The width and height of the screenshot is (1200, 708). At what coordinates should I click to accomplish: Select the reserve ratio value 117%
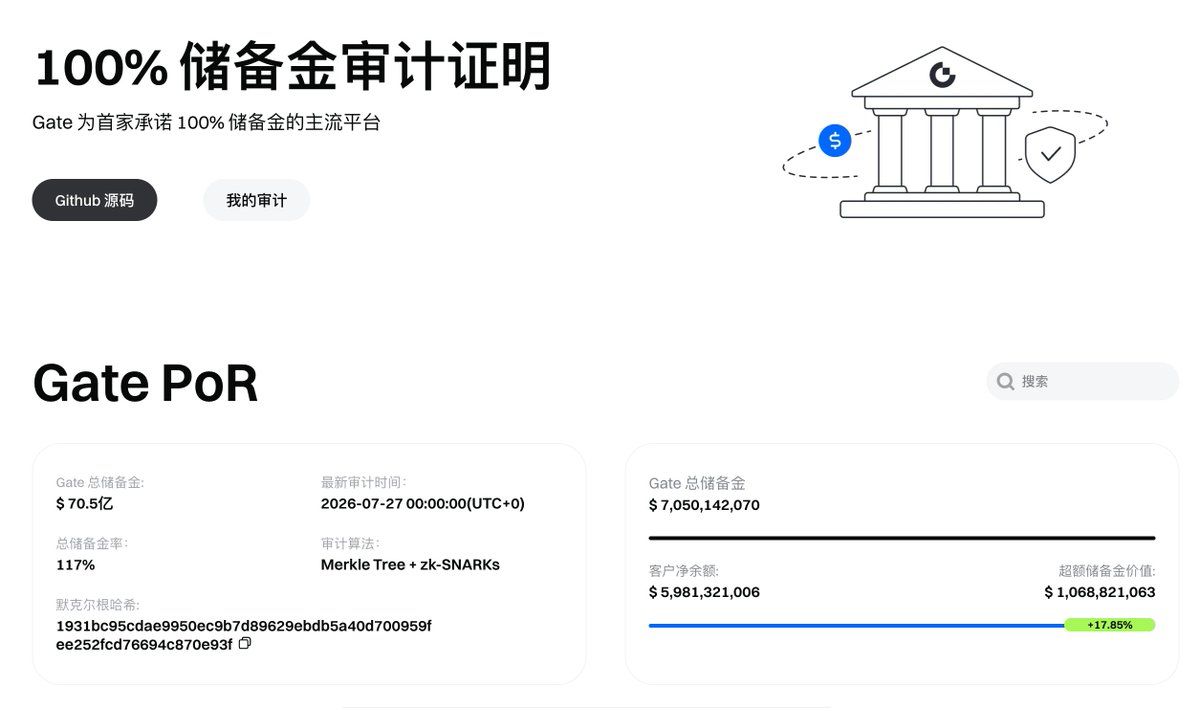tap(75, 565)
